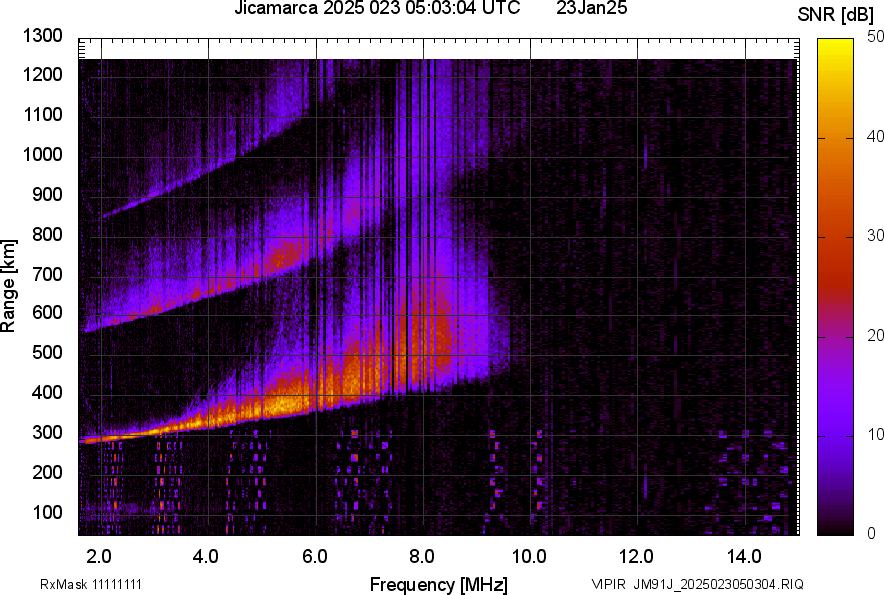Click the 50 tick label on colorbar

tap(876, 37)
